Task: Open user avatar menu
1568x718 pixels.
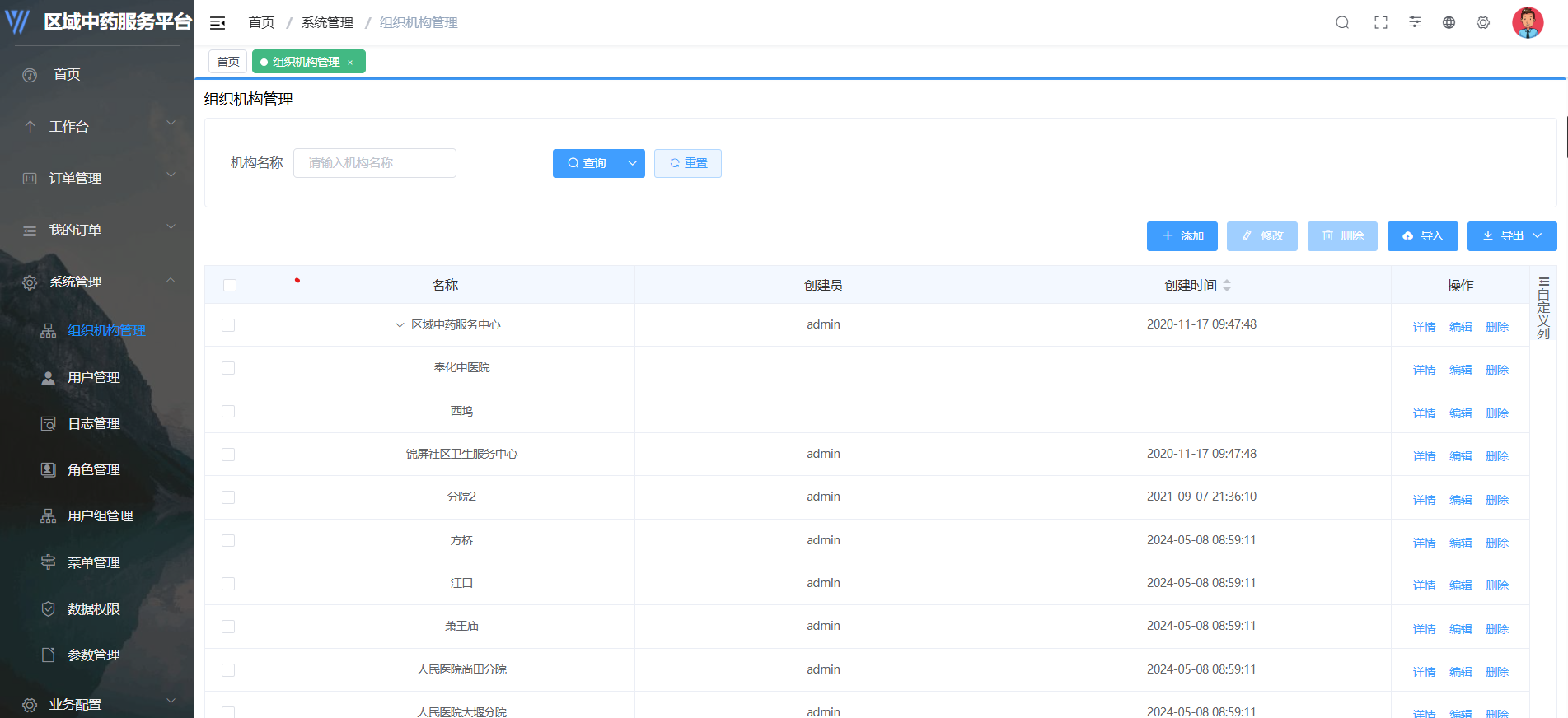Action: [1528, 23]
